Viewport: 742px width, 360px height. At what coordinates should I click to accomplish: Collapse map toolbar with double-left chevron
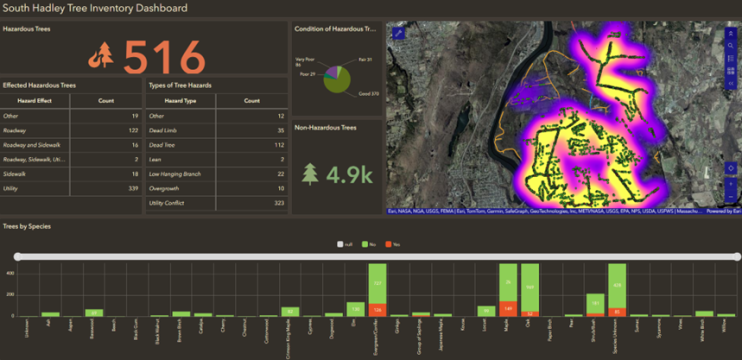(731, 83)
